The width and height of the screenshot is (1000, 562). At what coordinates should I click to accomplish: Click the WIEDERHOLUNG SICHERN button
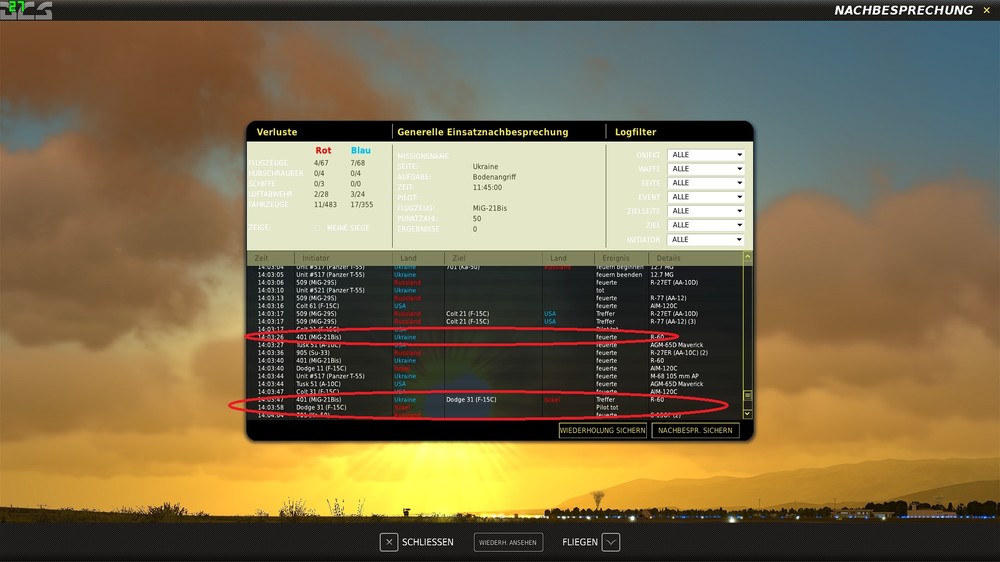tap(603, 431)
